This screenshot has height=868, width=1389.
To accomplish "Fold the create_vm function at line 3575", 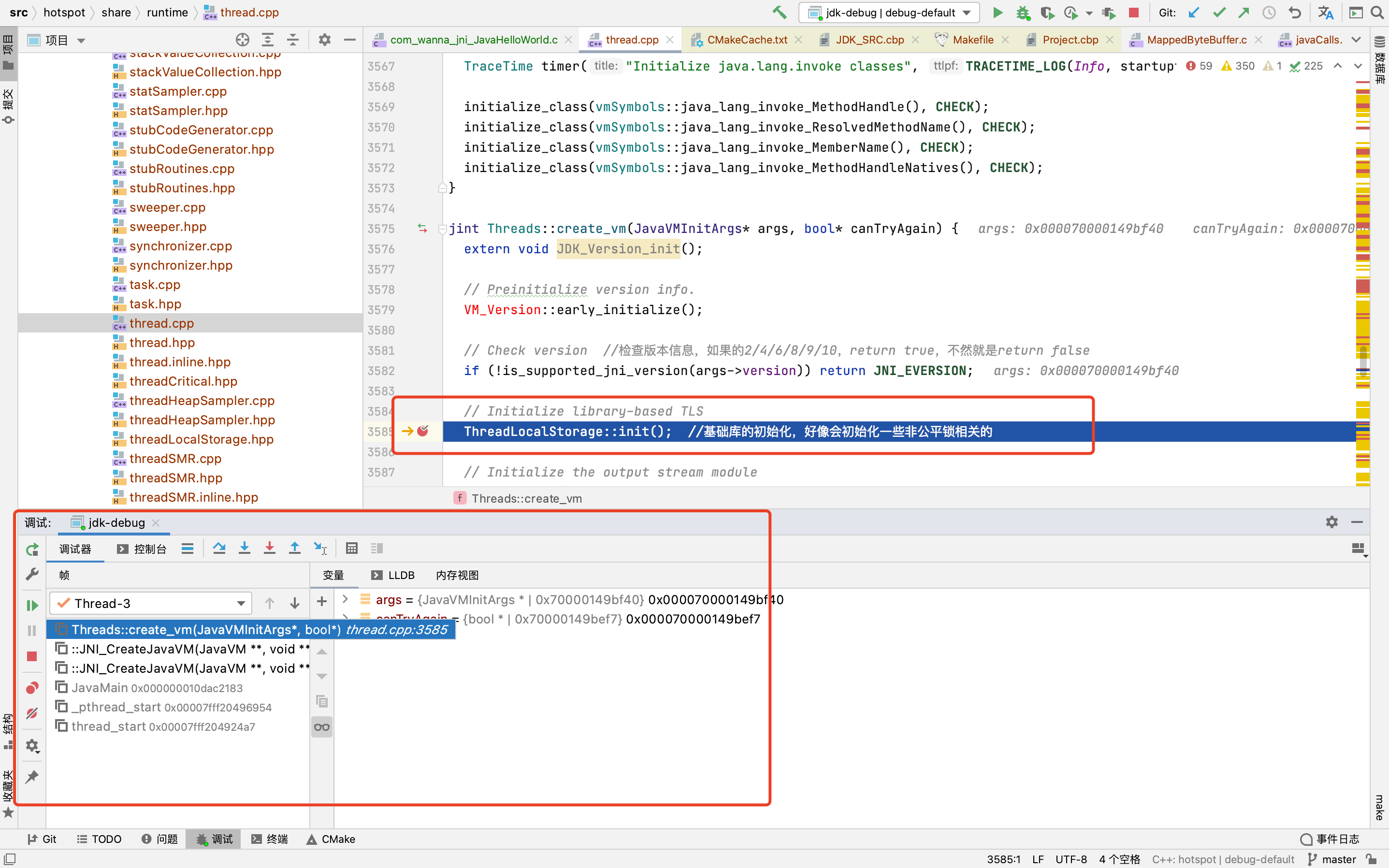I will coord(443,229).
